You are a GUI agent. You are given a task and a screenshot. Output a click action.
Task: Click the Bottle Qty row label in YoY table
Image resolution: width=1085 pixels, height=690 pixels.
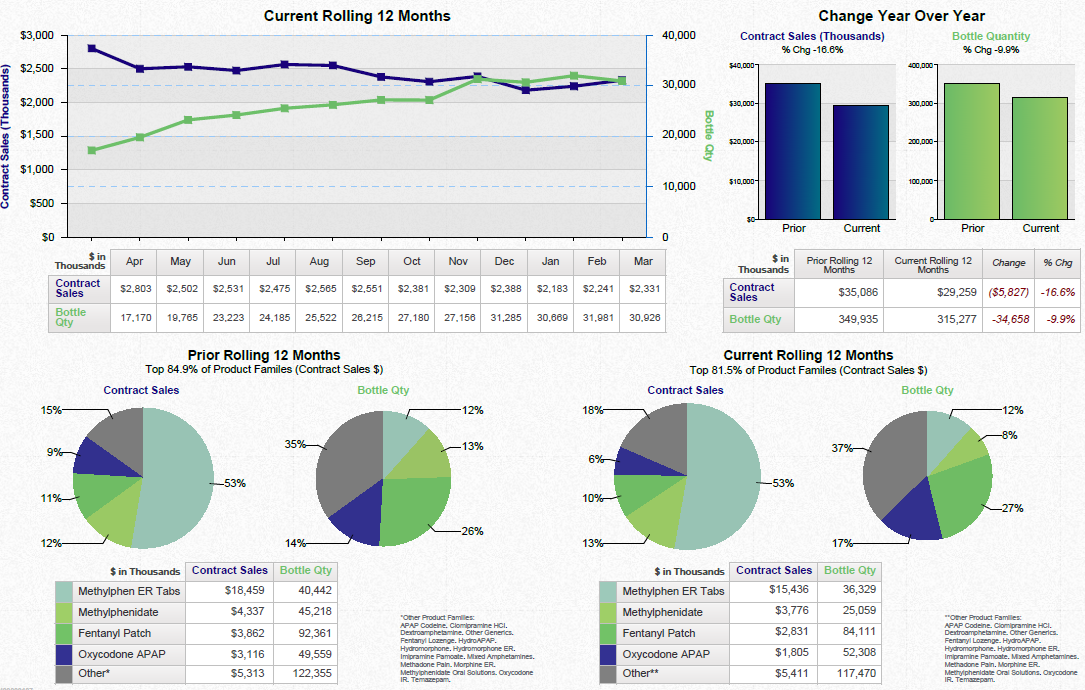pyautogui.click(x=757, y=319)
